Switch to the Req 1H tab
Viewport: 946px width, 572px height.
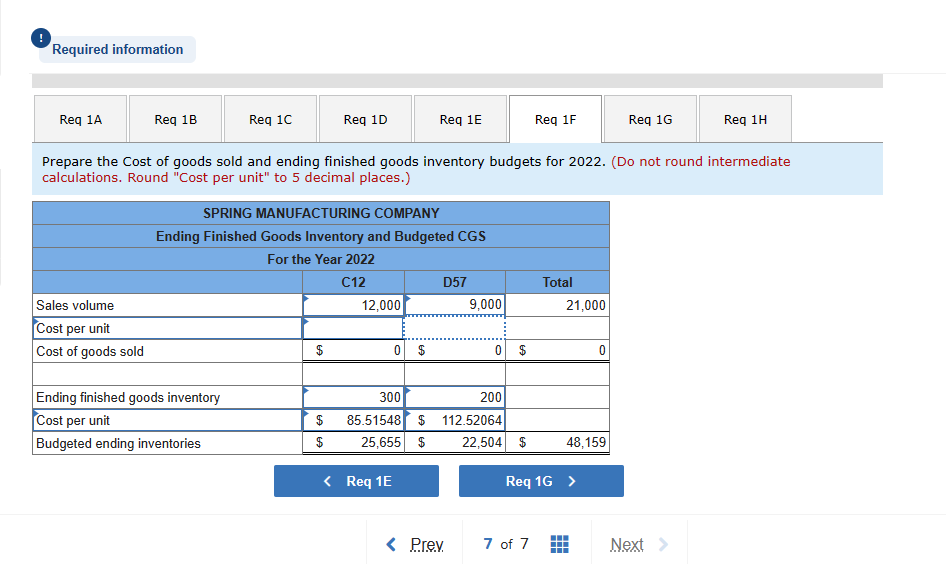745,119
